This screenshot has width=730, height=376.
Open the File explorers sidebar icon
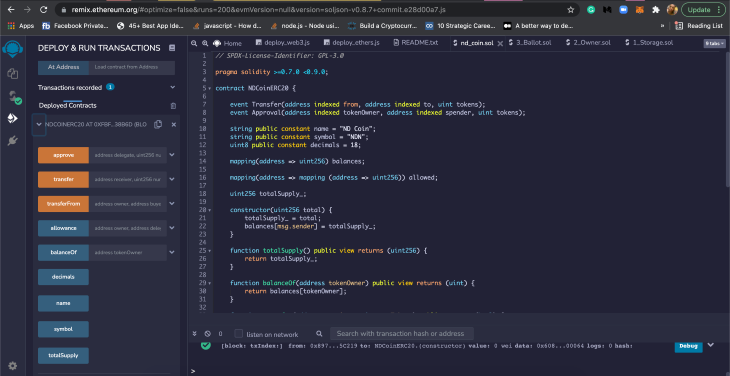(13, 73)
